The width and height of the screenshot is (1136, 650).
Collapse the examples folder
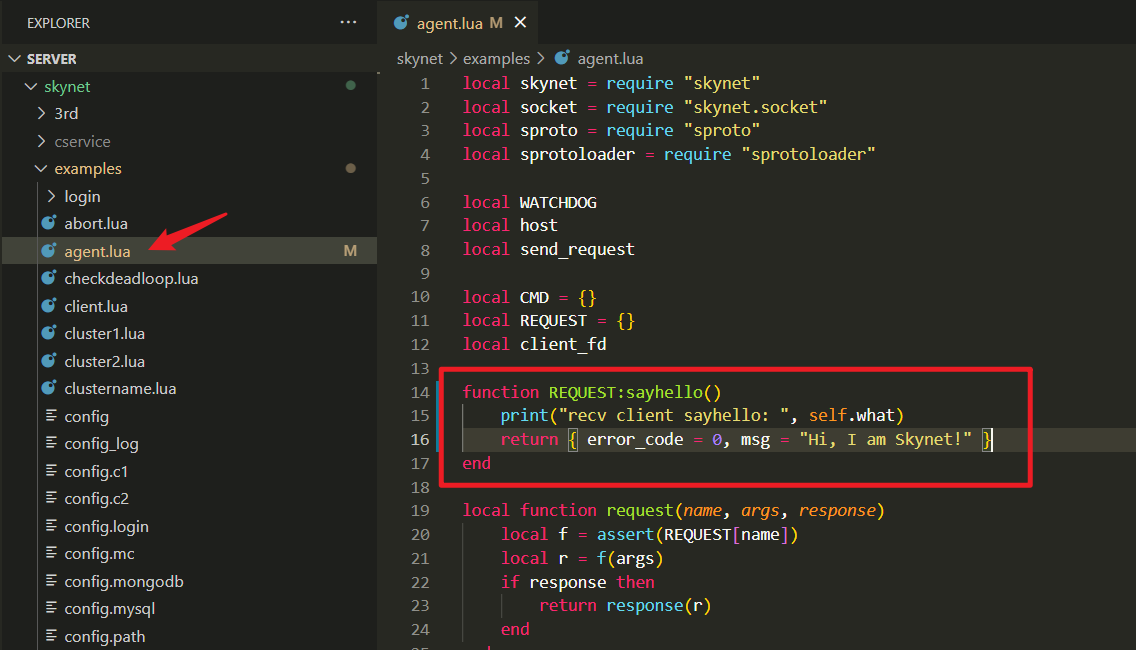point(41,169)
